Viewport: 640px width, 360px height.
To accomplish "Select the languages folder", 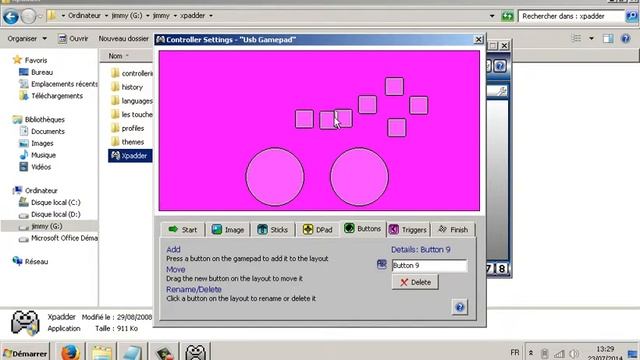I will 131,101.
